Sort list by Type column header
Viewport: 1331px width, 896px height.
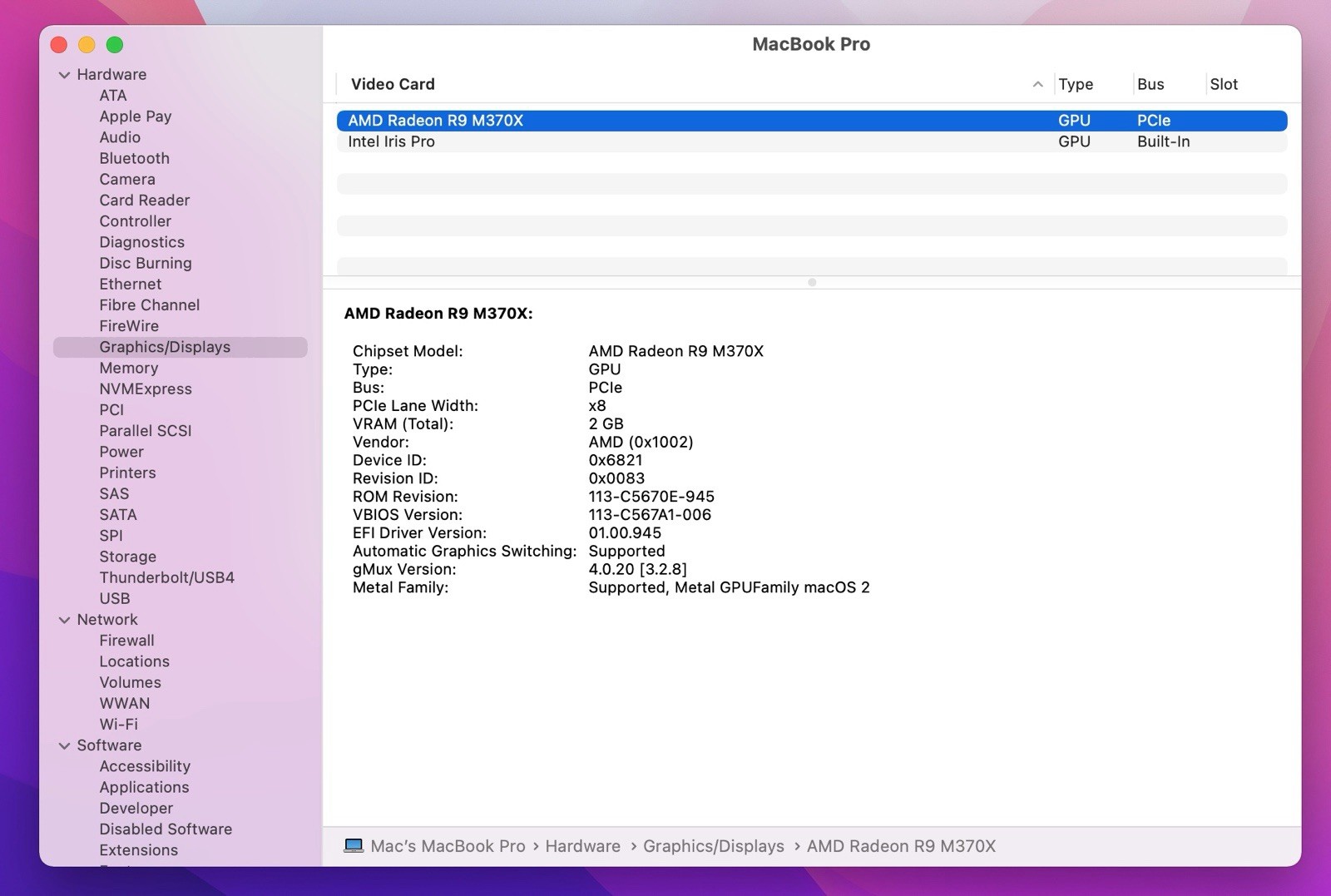coord(1075,84)
